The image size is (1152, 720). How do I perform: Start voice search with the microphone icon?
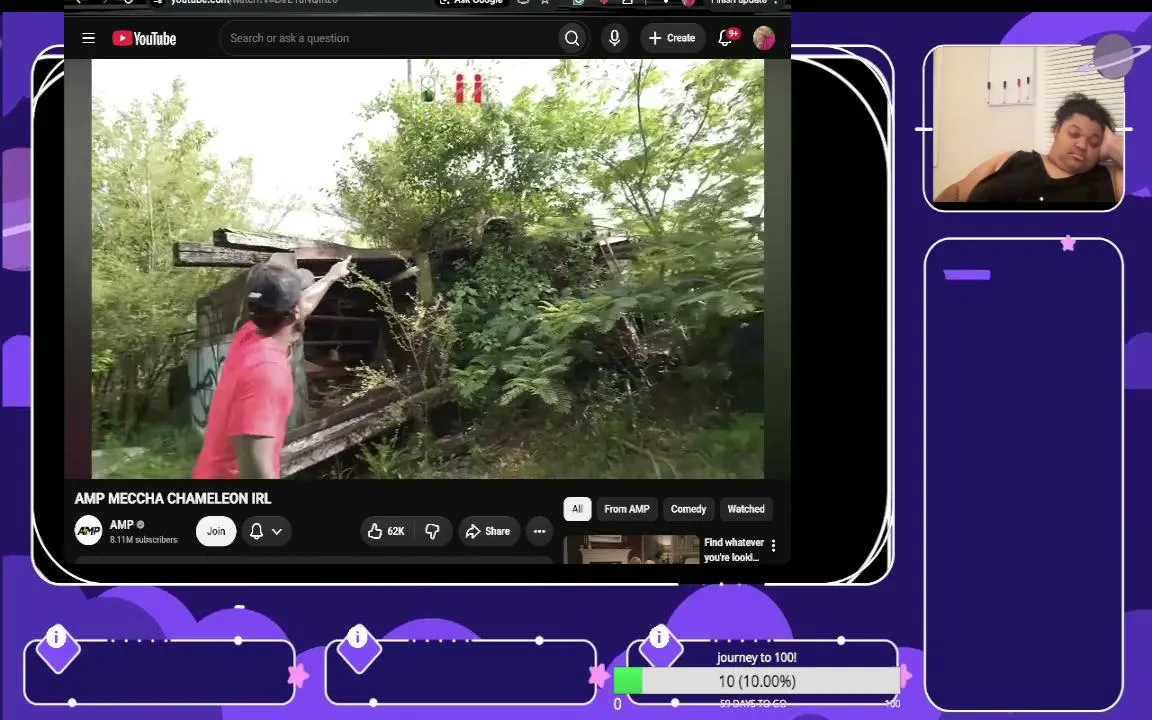click(614, 38)
